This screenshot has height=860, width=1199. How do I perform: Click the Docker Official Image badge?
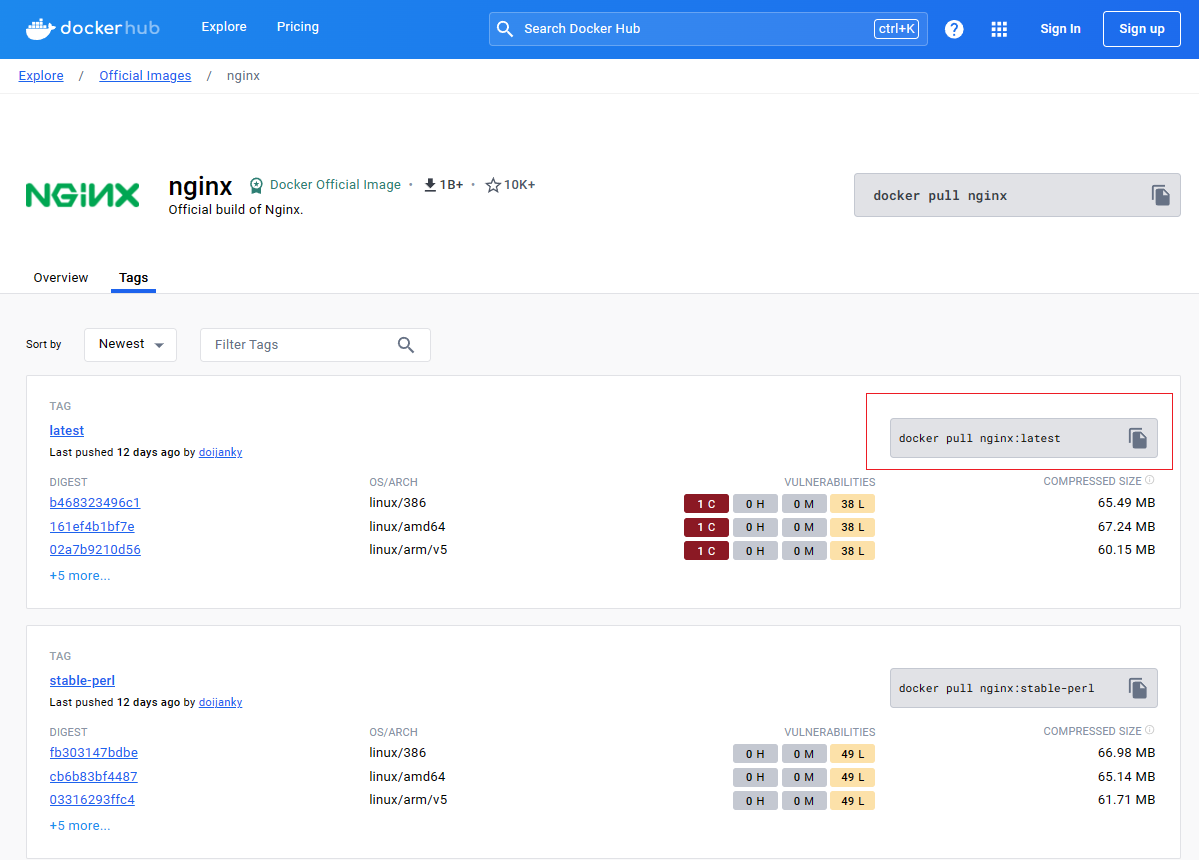325,184
